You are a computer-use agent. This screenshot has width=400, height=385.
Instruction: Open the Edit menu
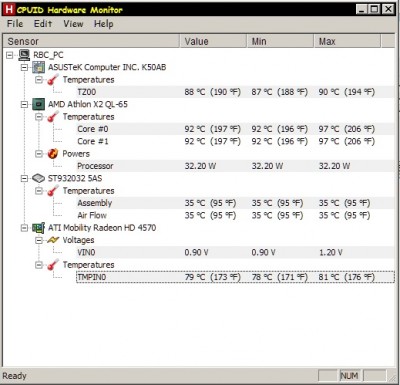(43, 24)
